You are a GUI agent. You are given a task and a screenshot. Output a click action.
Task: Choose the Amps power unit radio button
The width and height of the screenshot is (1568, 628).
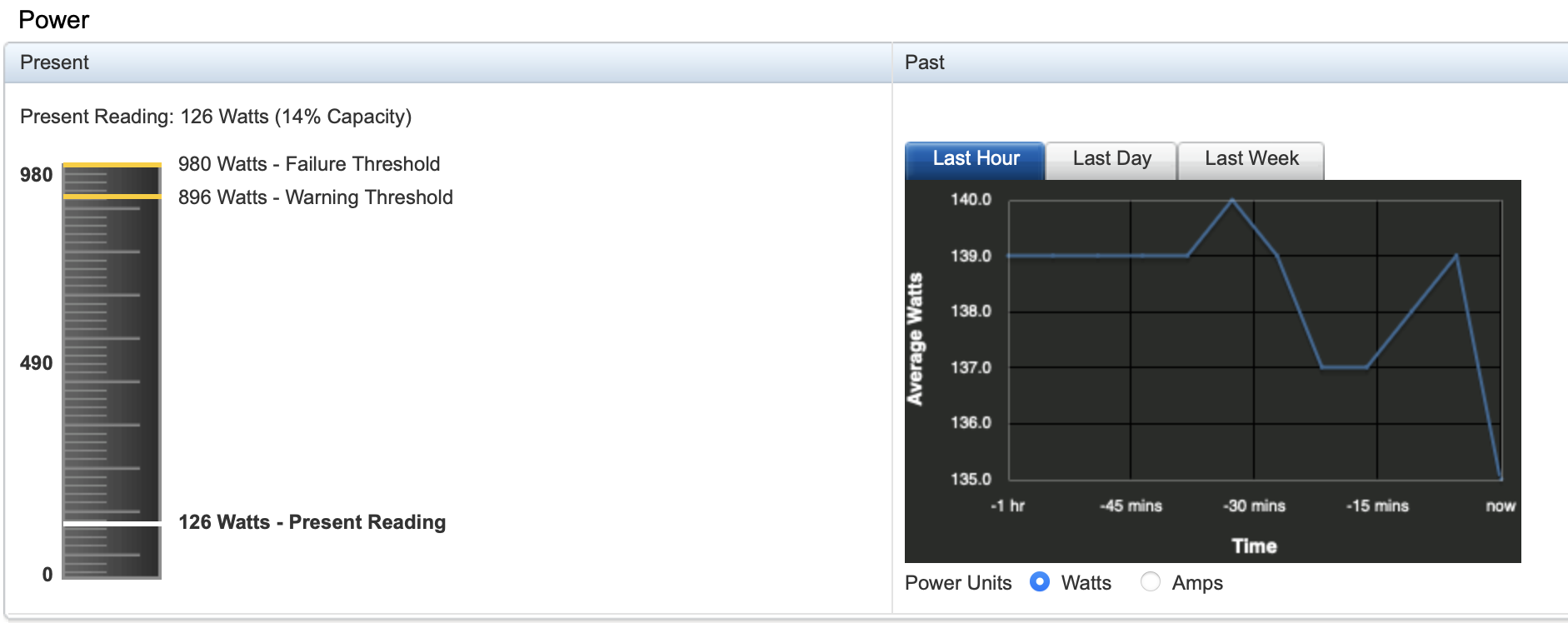point(1151,581)
